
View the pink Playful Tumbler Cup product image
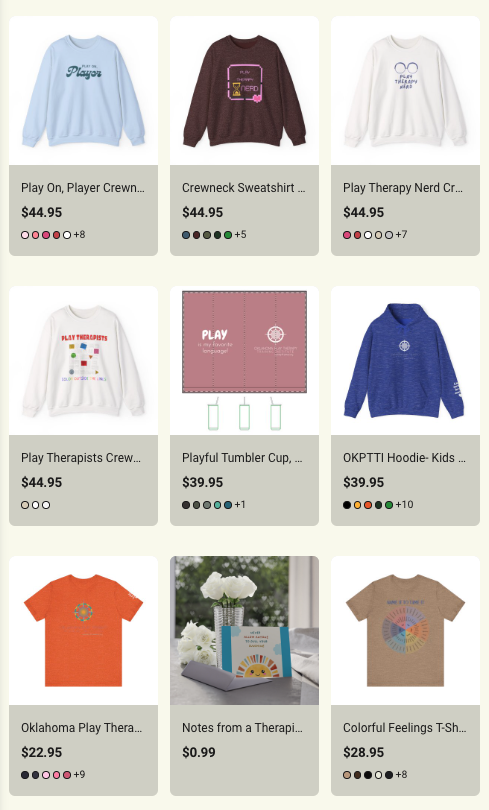click(x=244, y=361)
